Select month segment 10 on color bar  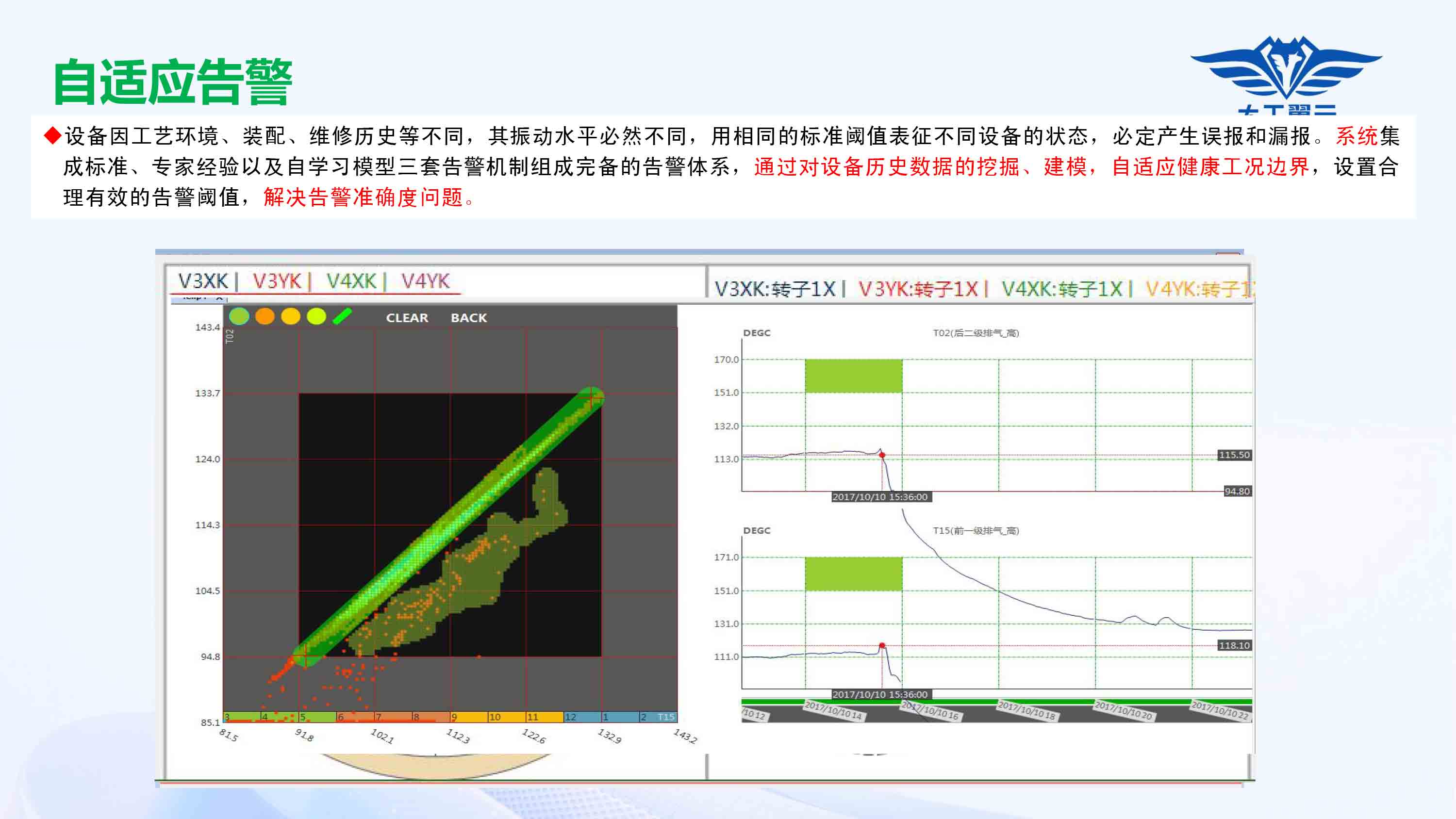(x=507, y=717)
